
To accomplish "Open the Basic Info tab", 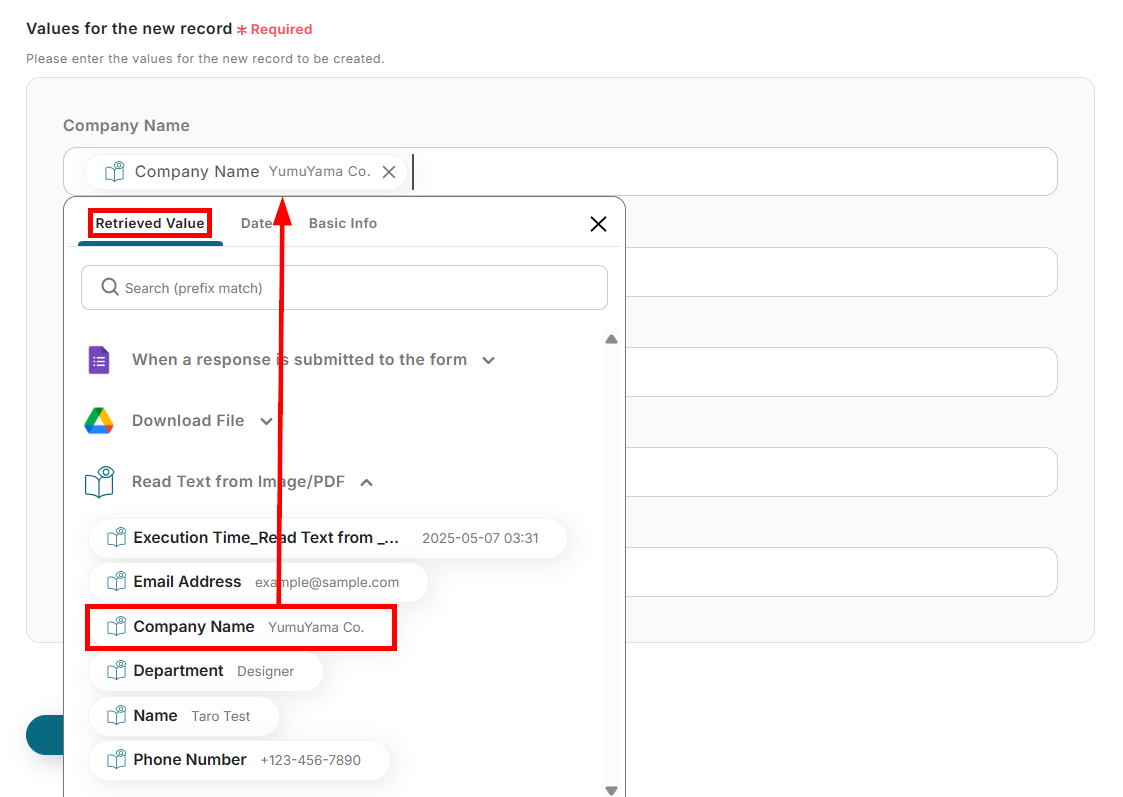I will tap(342, 223).
